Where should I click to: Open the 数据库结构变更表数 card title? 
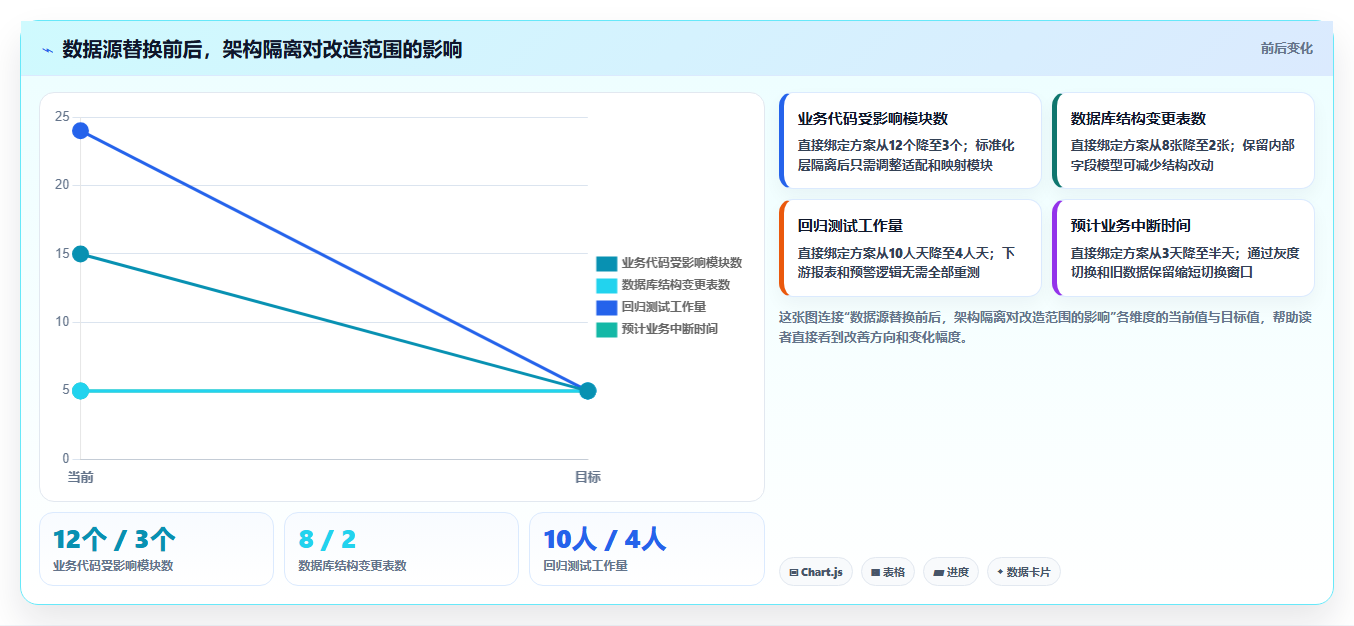tap(1138, 119)
